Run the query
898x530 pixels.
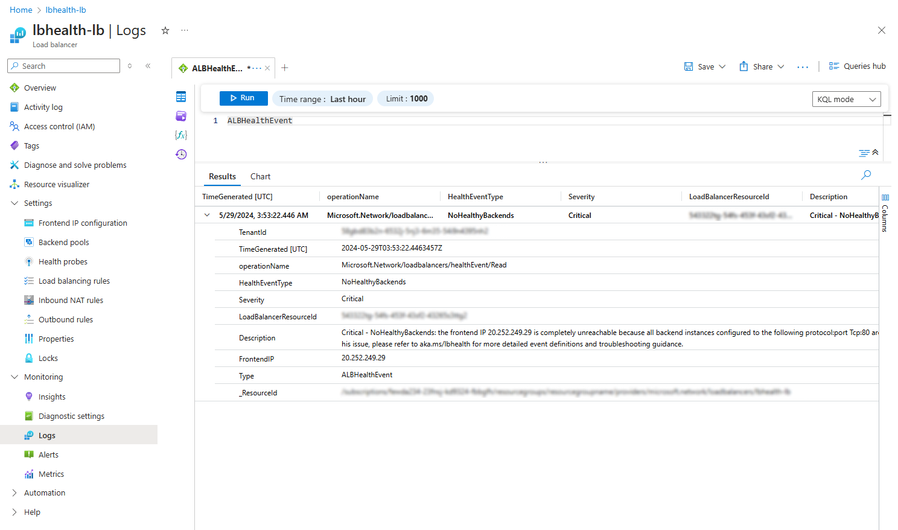pyautogui.click(x=243, y=98)
